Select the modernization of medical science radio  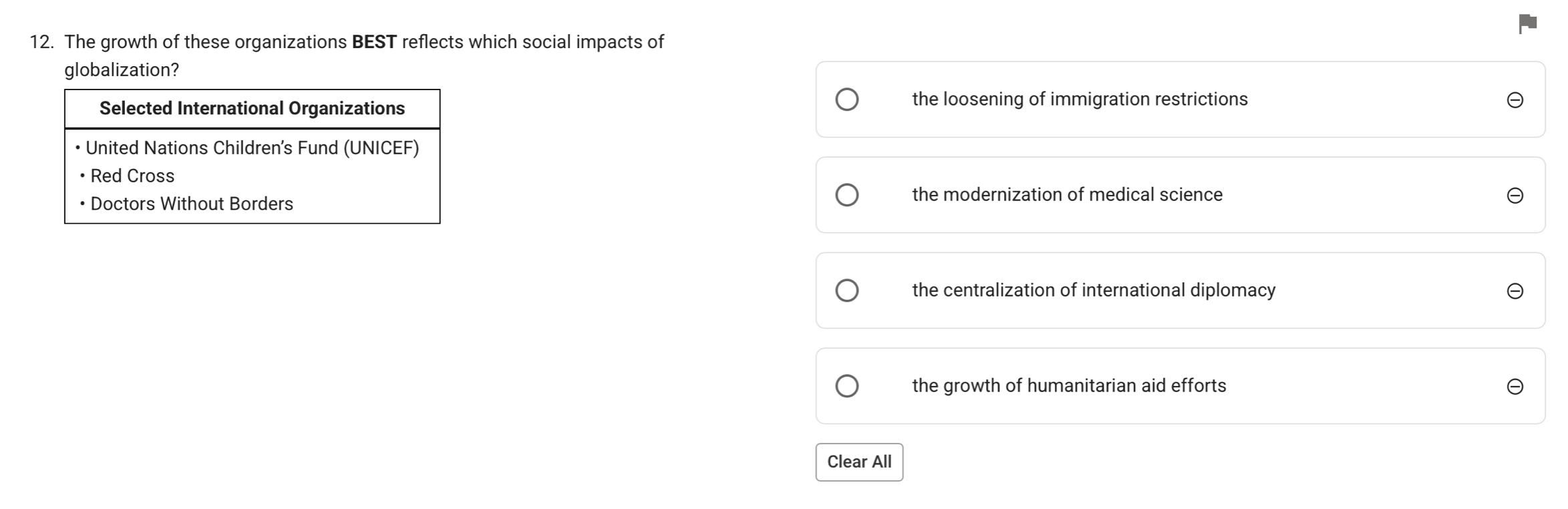pyautogui.click(x=846, y=194)
